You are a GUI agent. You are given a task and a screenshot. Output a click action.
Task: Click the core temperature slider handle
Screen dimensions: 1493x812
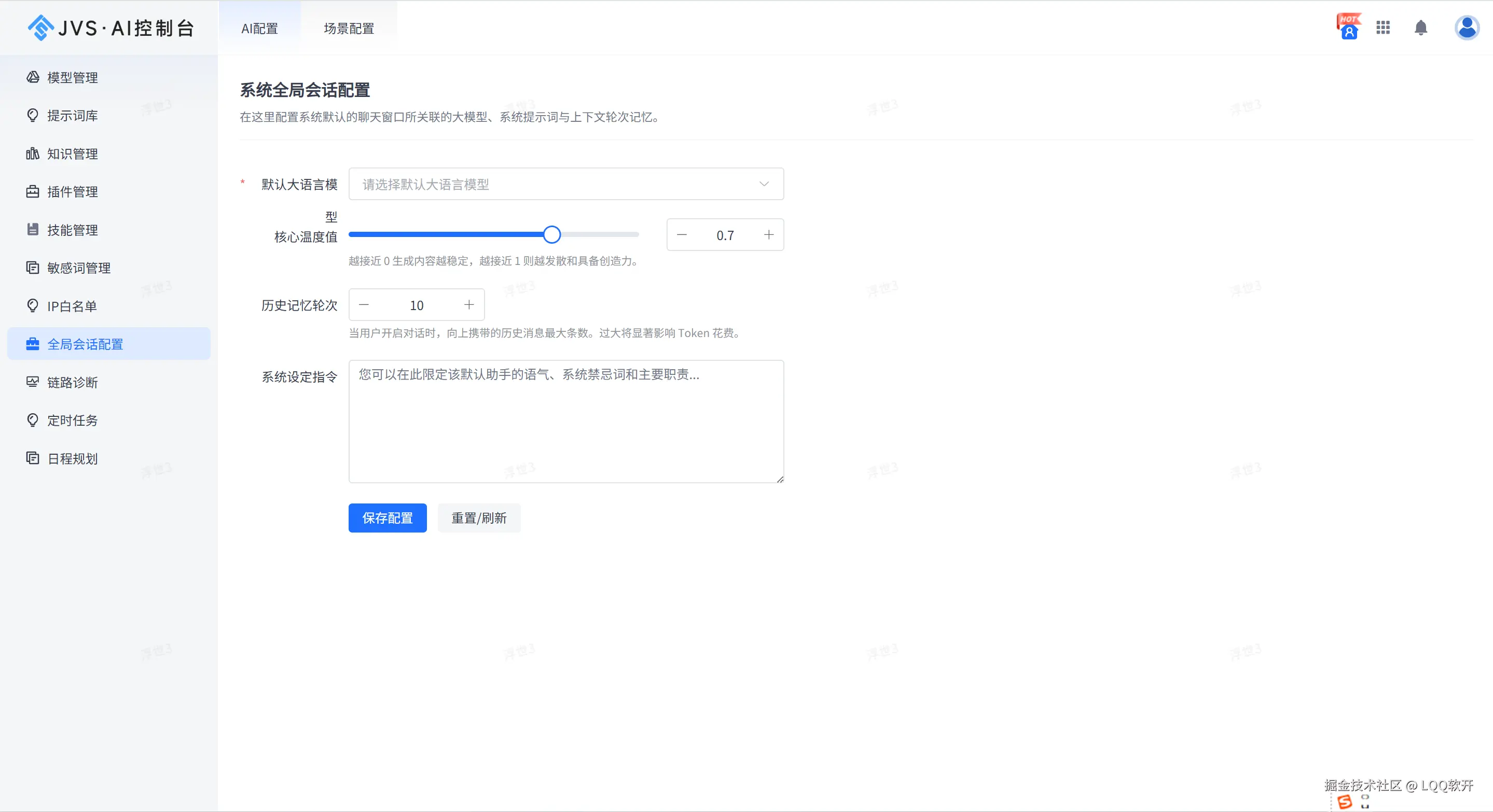(552, 234)
